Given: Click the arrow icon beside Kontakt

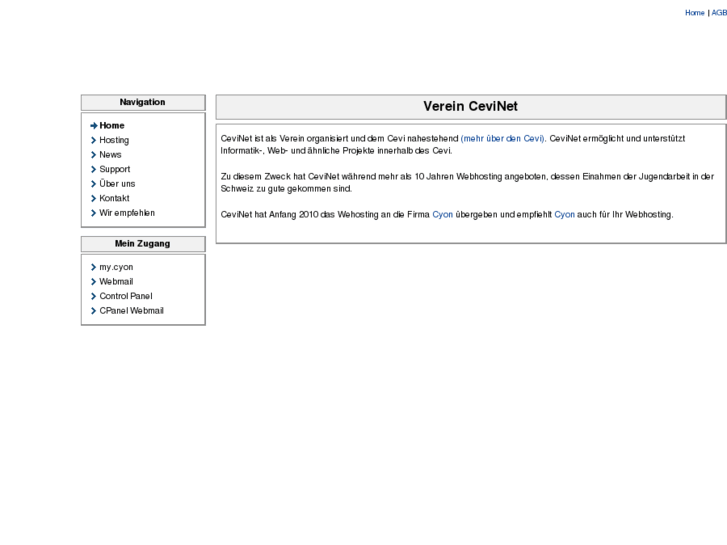Looking at the screenshot, I should [x=93, y=199].
